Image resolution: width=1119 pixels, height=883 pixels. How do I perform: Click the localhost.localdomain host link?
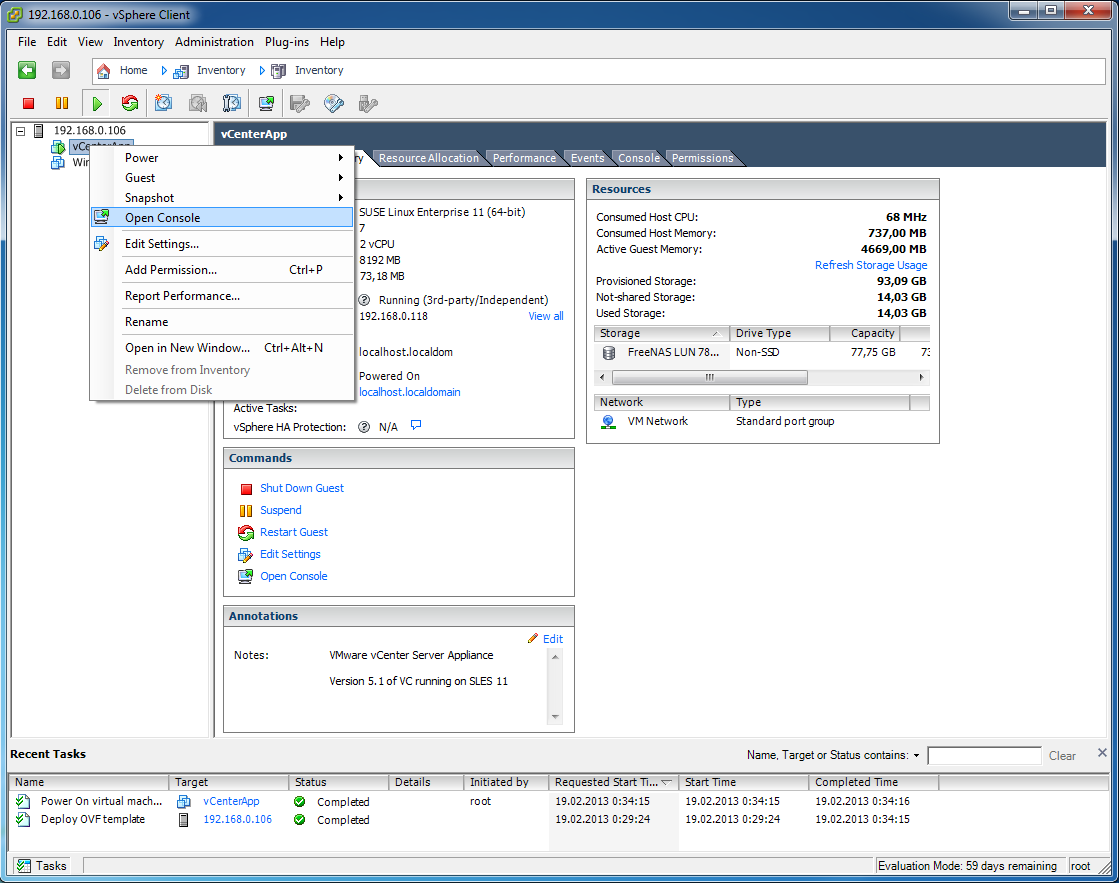point(410,392)
